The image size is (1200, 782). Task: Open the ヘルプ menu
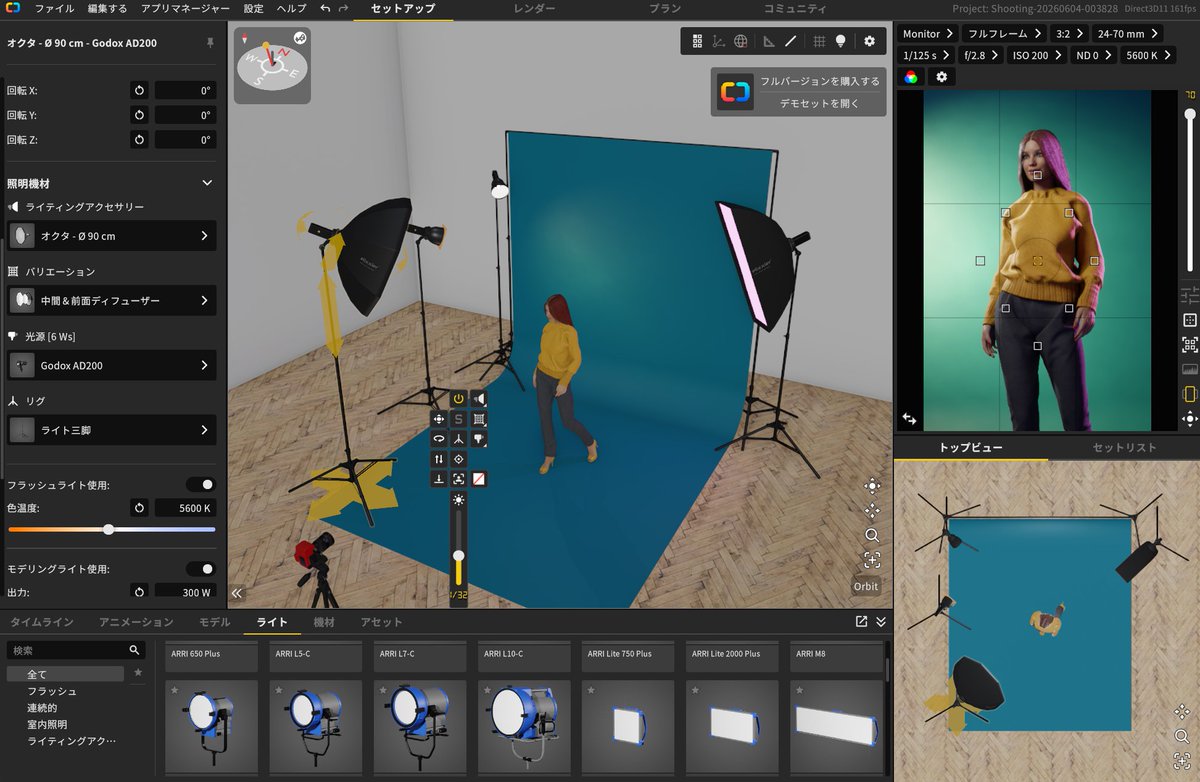pyautogui.click(x=291, y=9)
